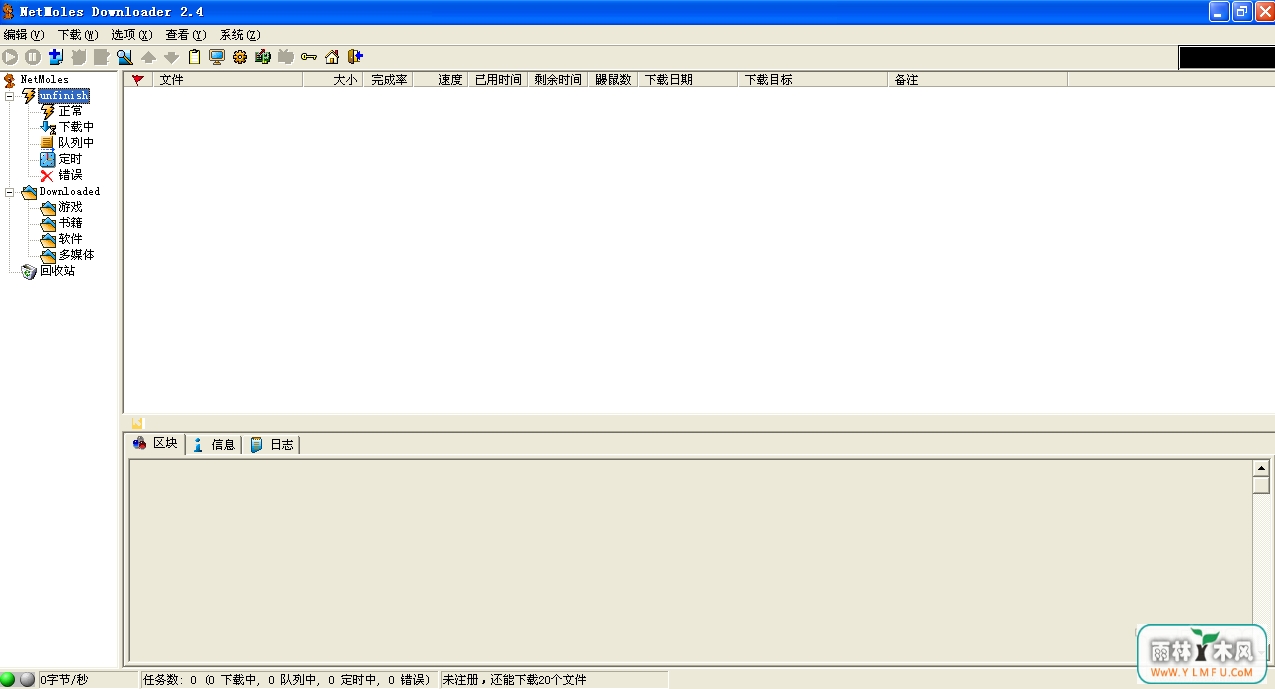
Task: Click the red X icon beside 错误
Action: click(x=47, y=175)
